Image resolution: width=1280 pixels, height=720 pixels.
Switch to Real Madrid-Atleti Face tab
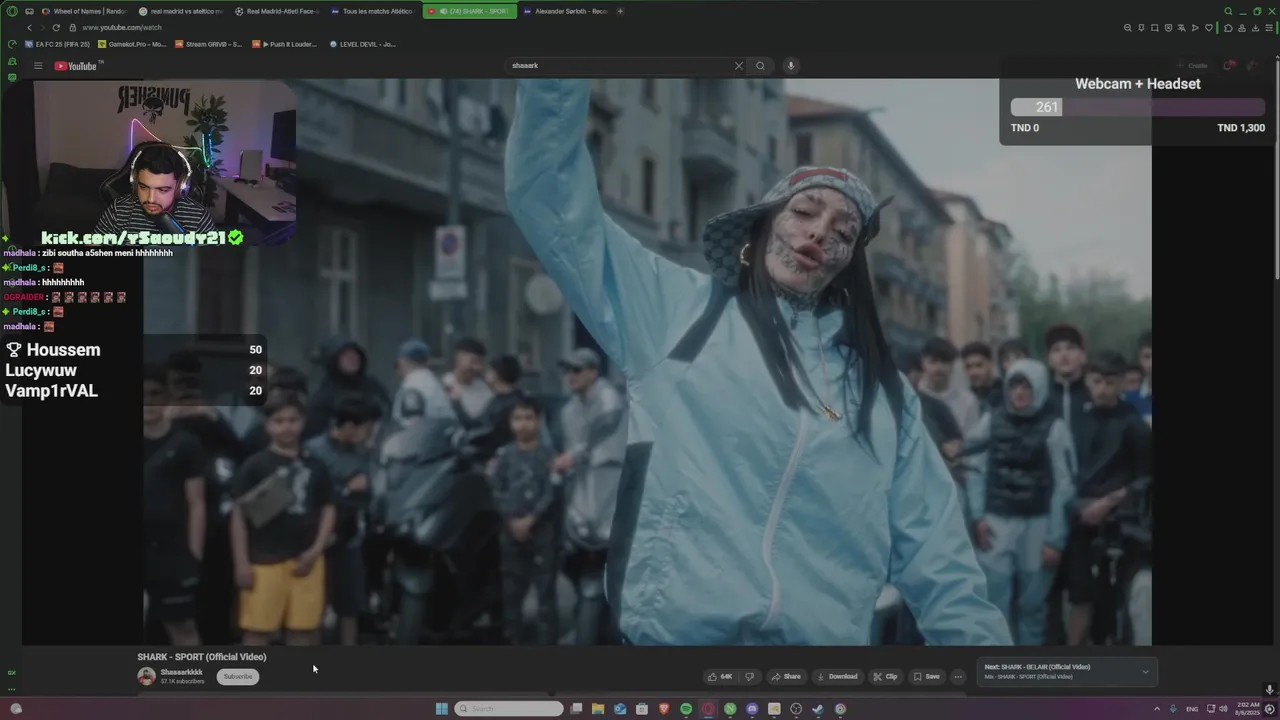click(277, 11)
